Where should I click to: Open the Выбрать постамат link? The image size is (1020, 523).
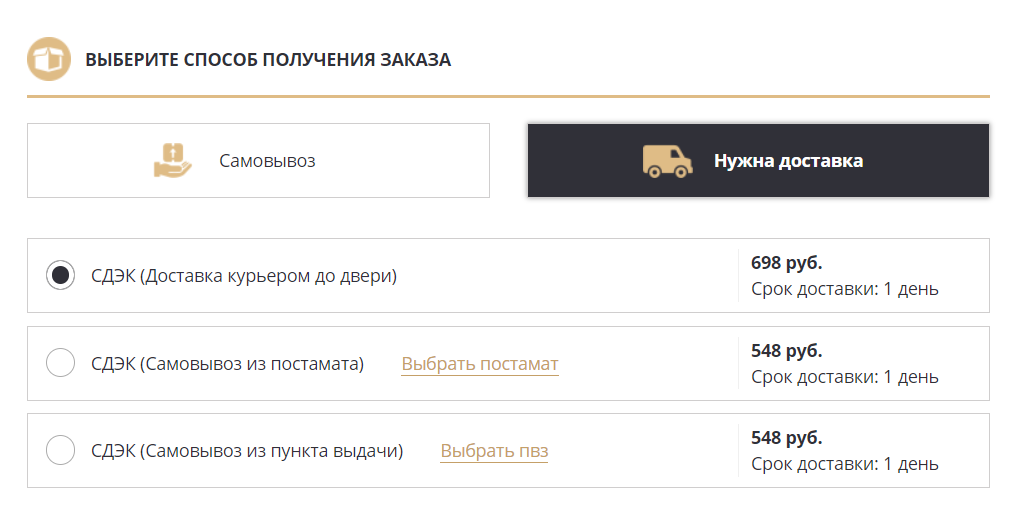coord(480,364)
